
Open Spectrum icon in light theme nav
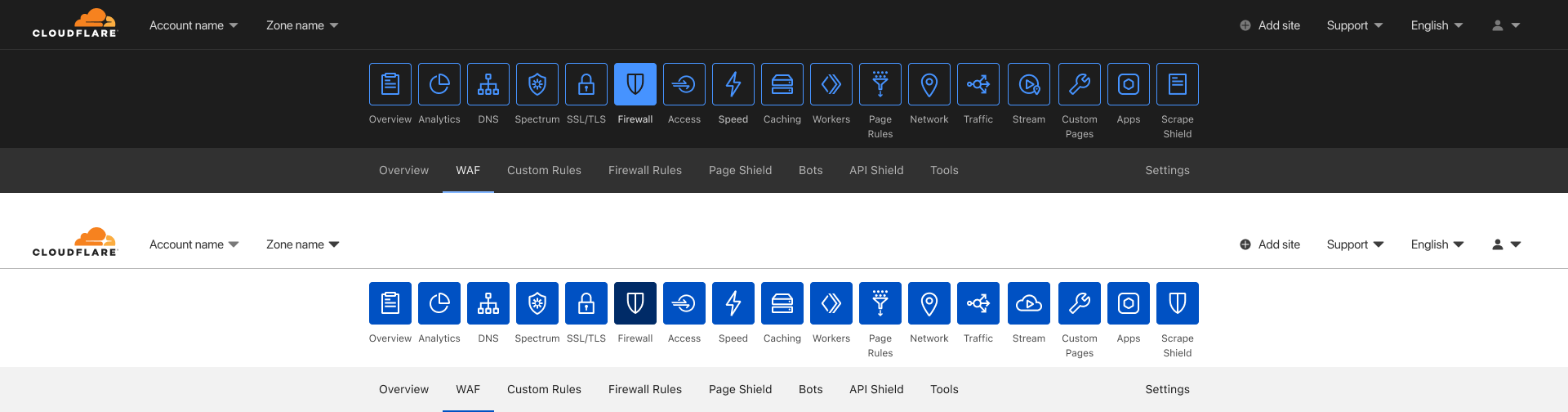click(537, 303)
